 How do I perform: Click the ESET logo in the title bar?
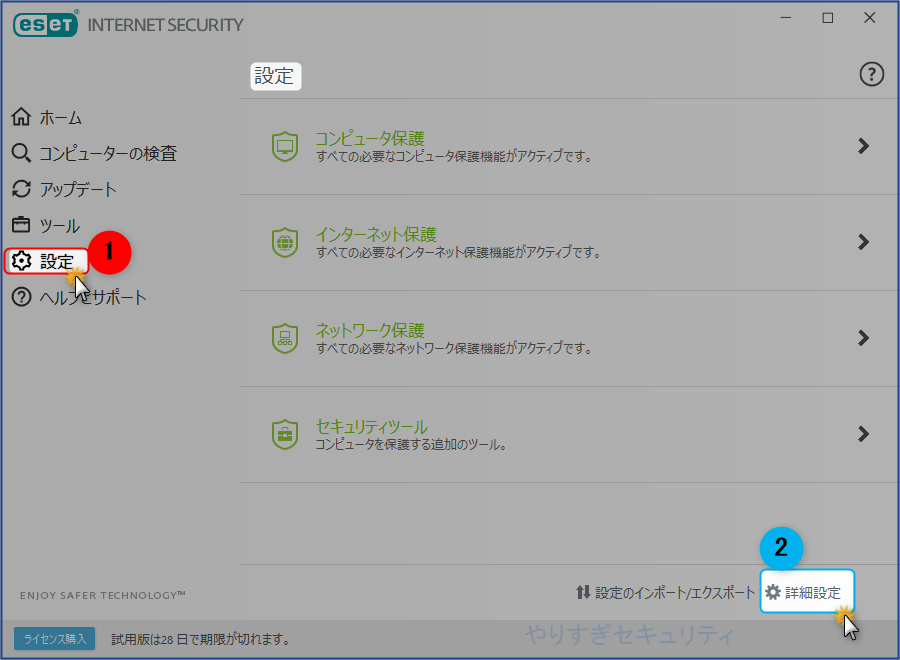click(45, 25)
